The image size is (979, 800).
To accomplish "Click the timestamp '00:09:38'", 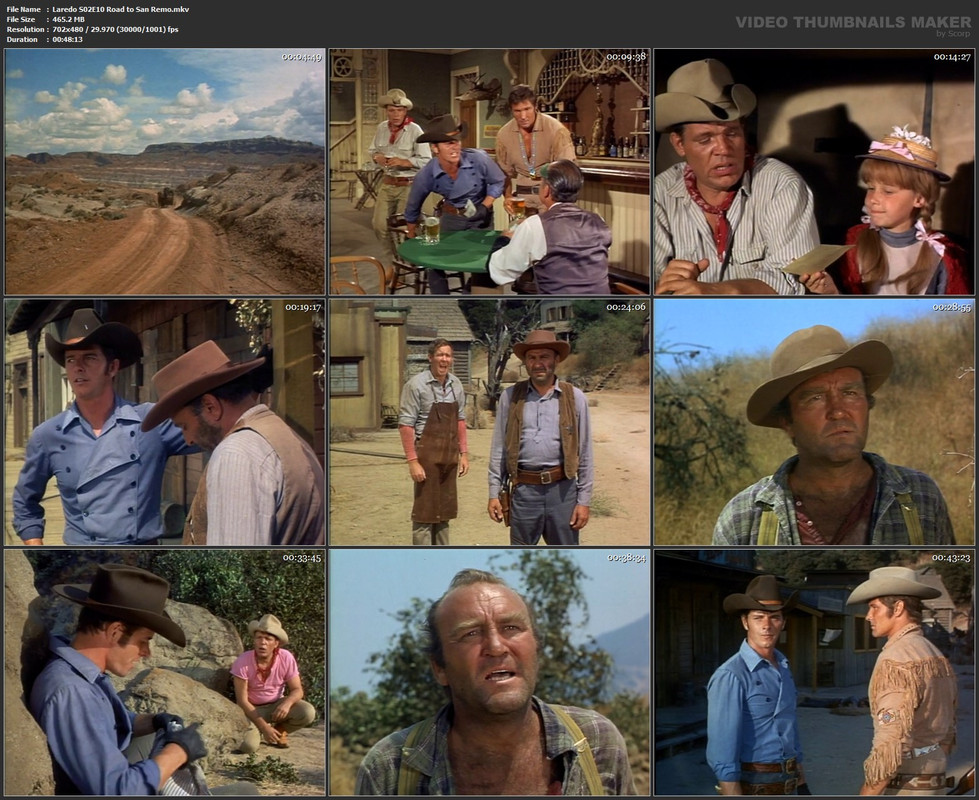I will 626,57.
